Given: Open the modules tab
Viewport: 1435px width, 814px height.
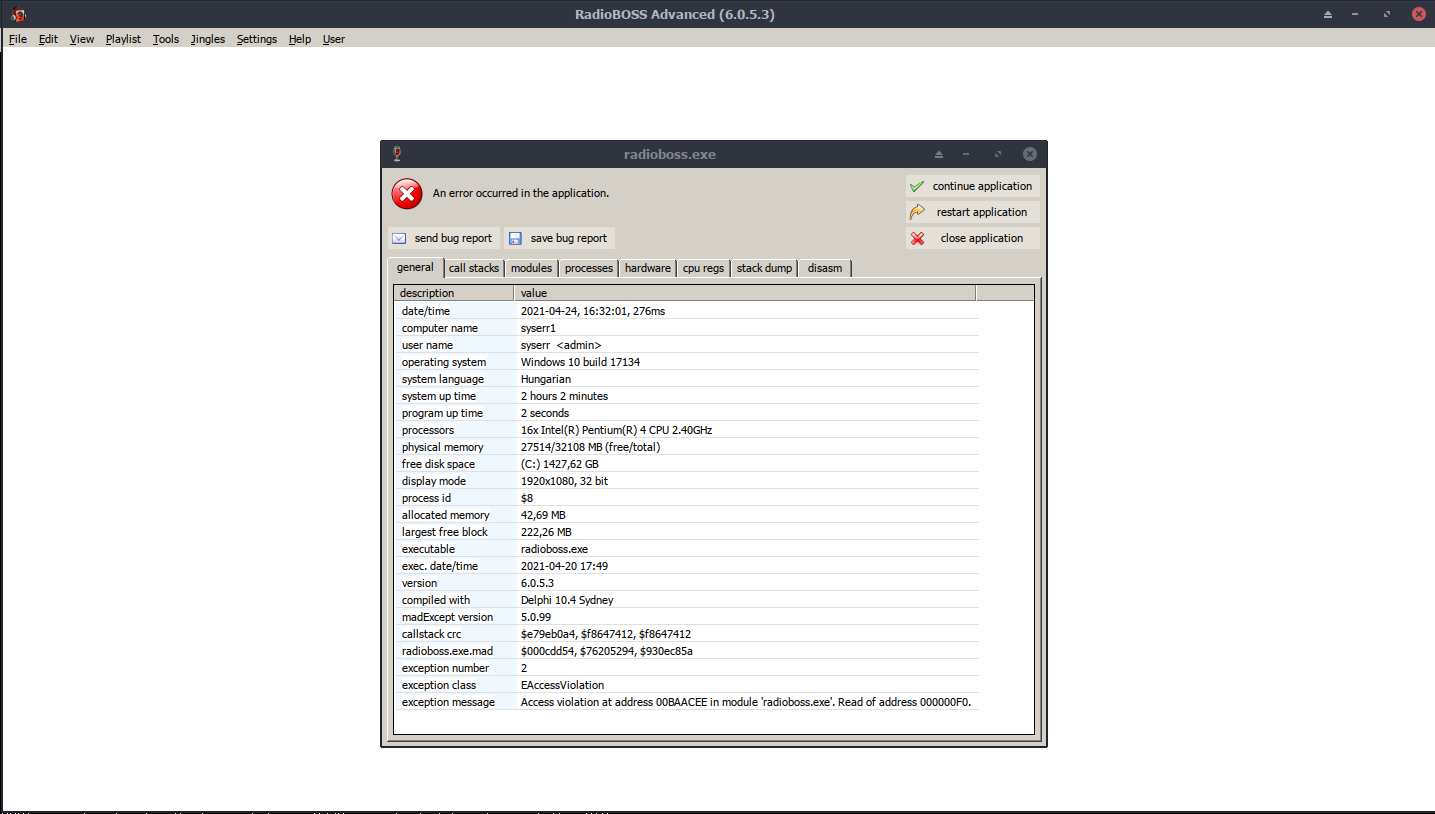Looking at the screenshot, I should point(531,268).
